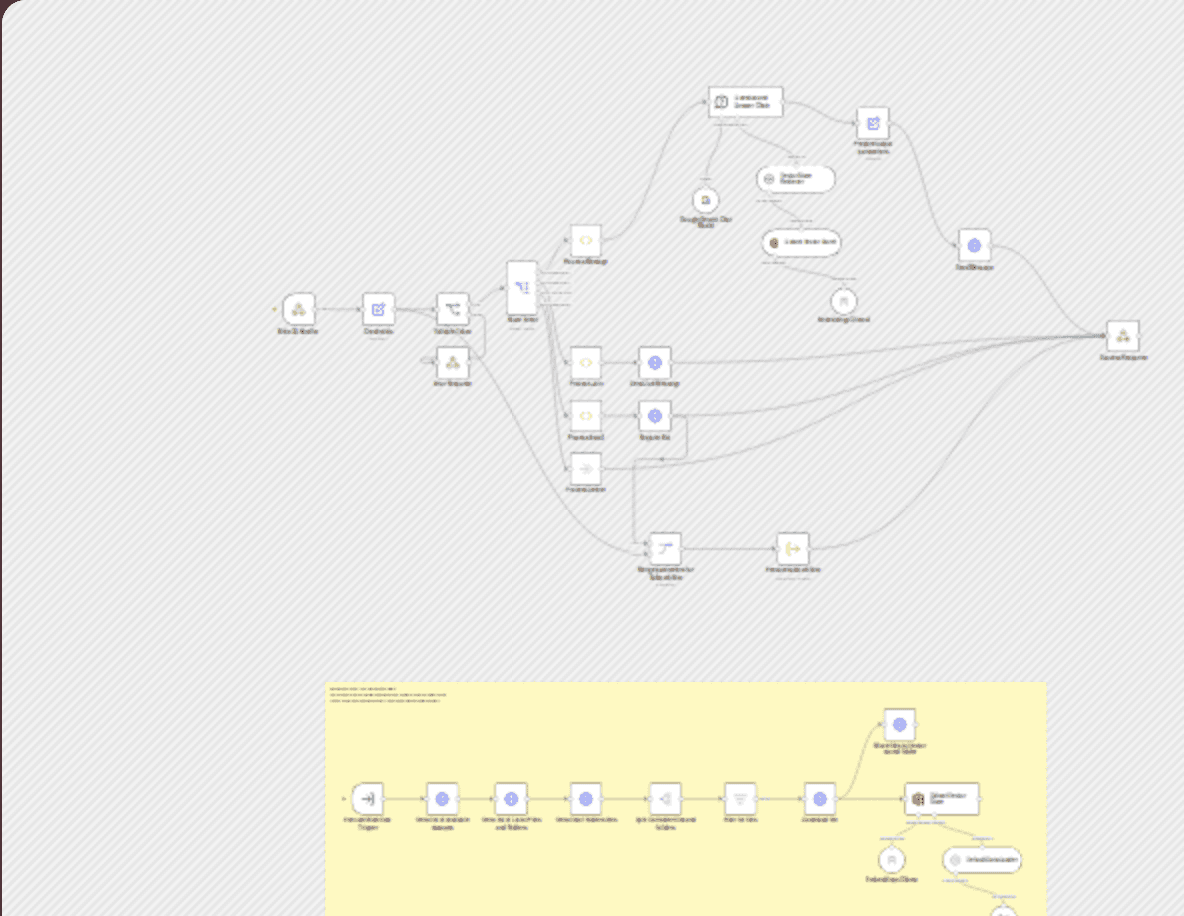The height and width of the screenshot is (916, 1184).
Task: Select the globe HTTP node looping down to the merge node
Action: [x=655, y=416]
